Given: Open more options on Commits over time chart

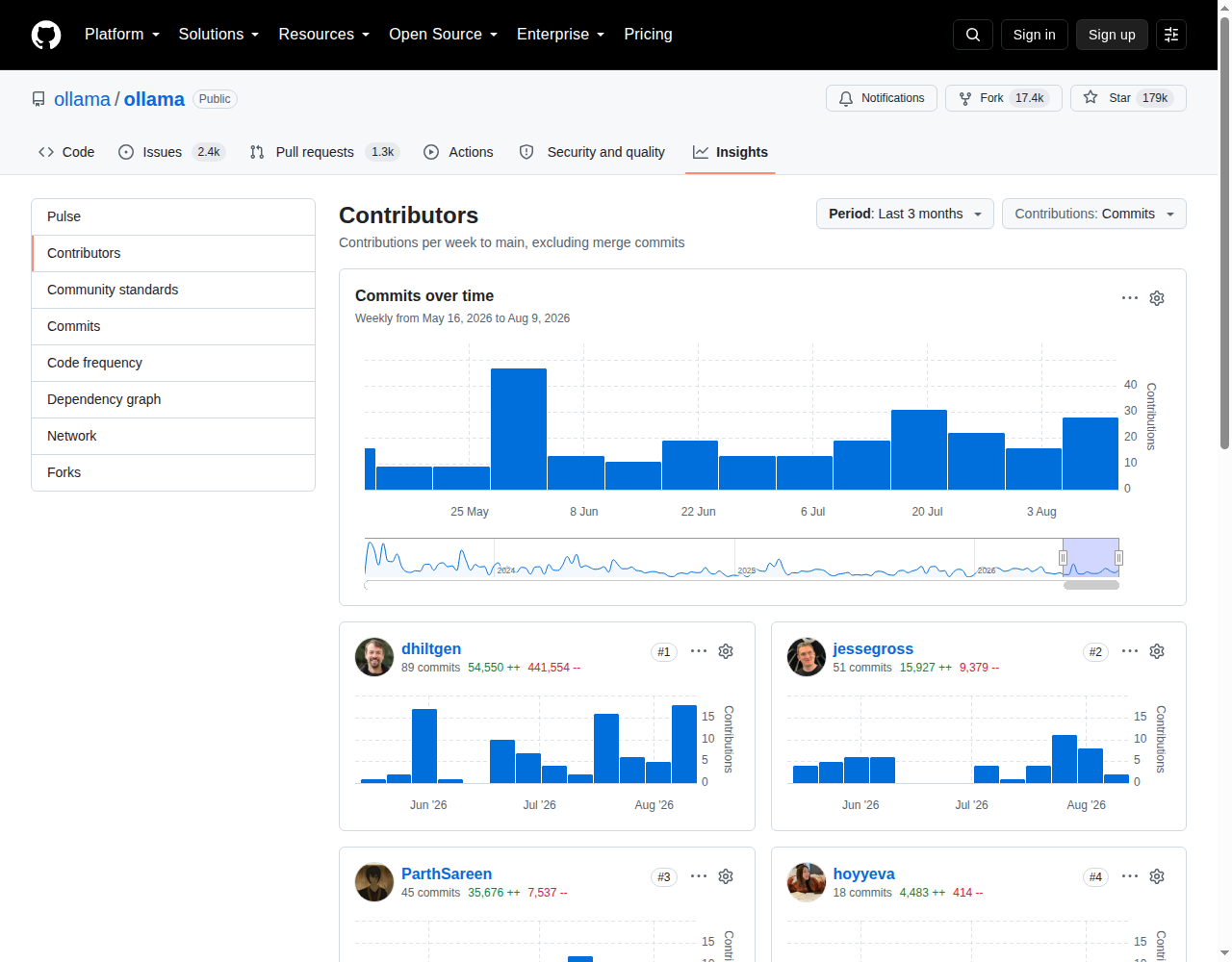Looking at the screenshot, I should pos(1130,298).
